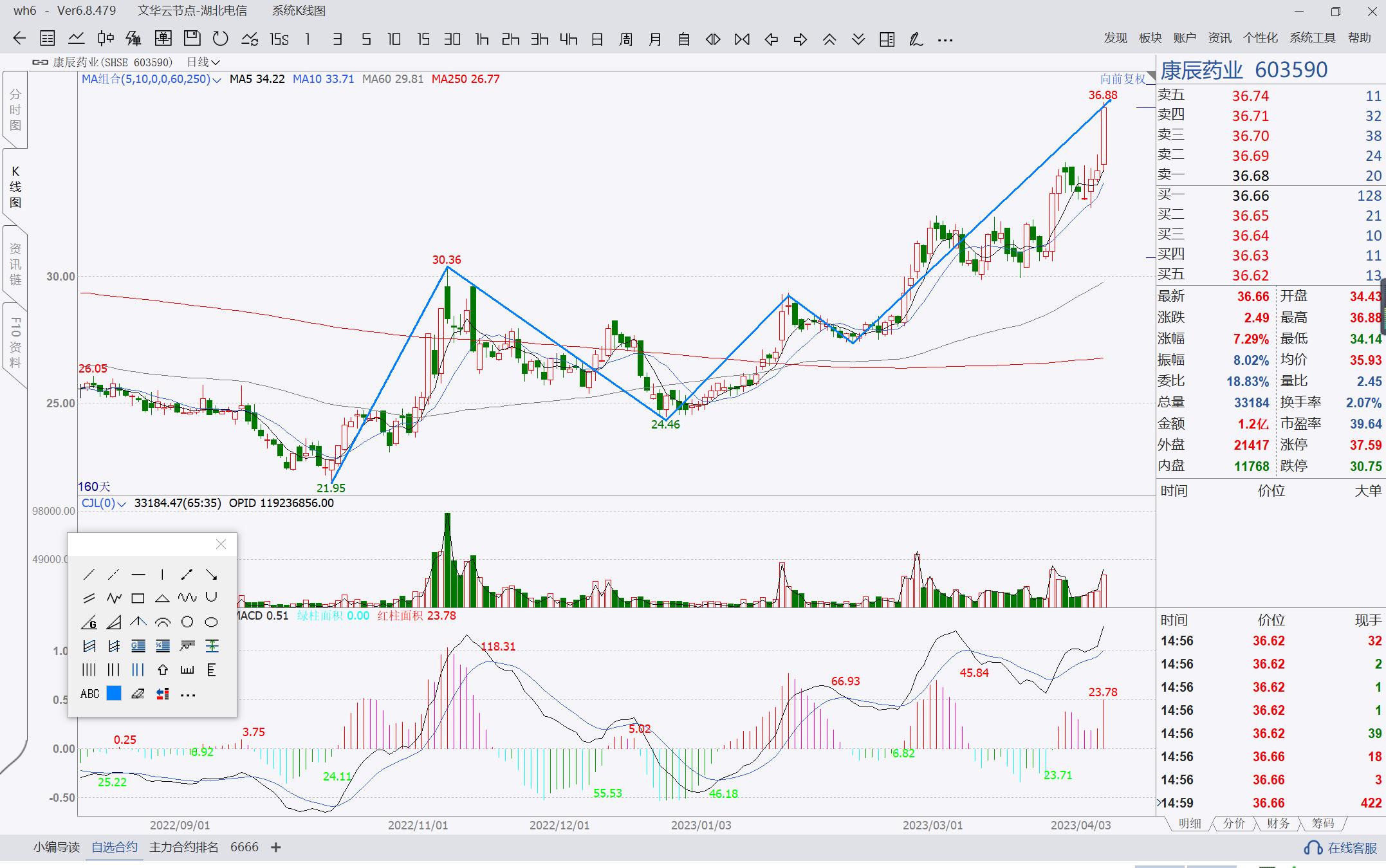Open the 分时图 side tab
1386x868 pixels.
[x=15, y=109]
